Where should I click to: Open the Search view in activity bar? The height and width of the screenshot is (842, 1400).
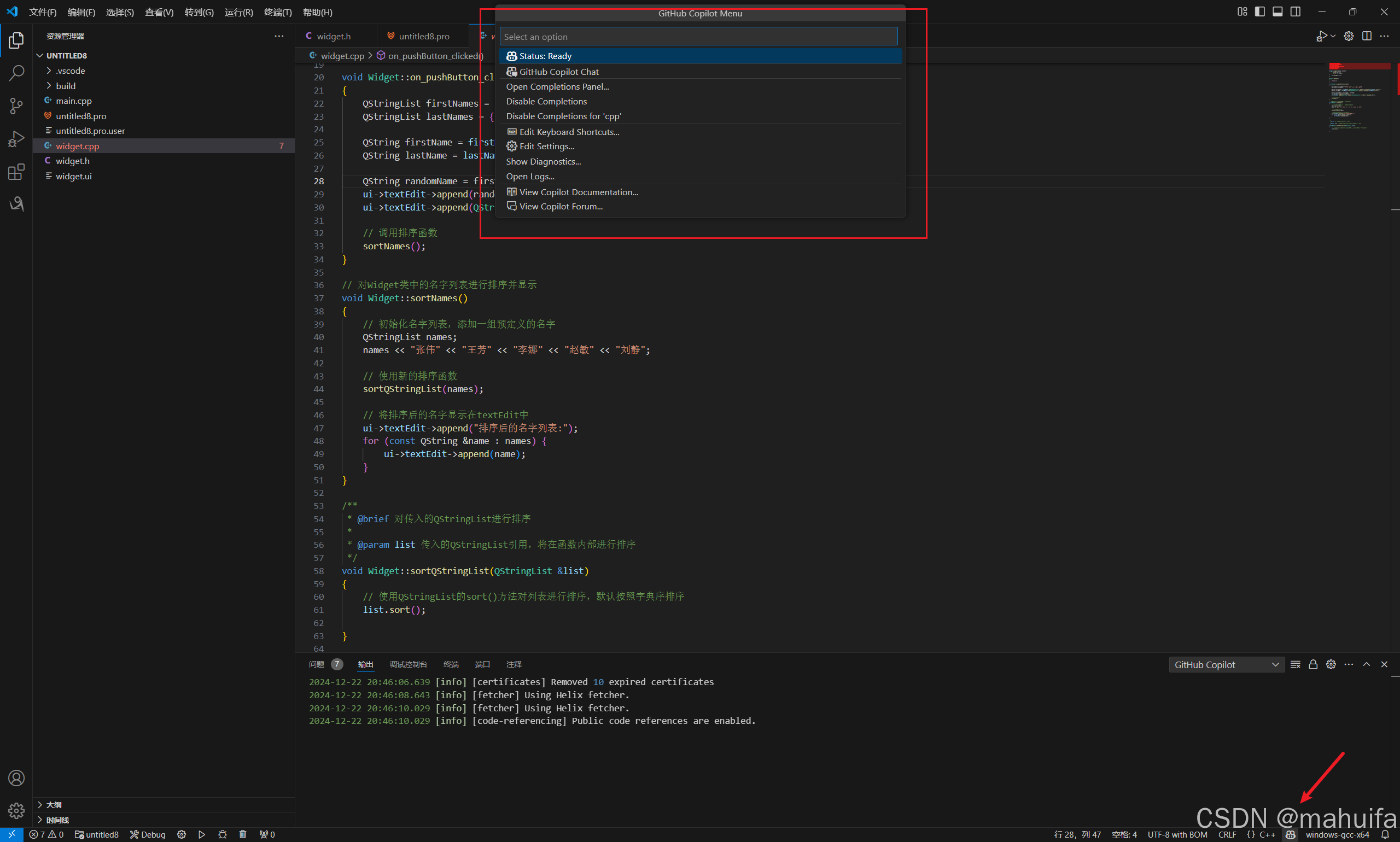(16, 73)
